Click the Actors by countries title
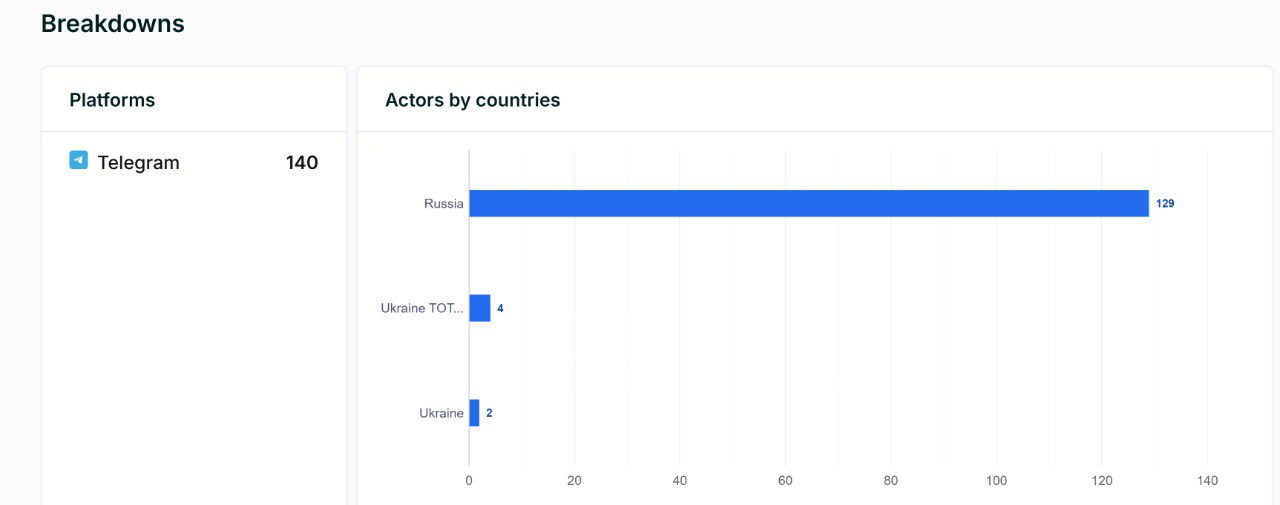The width and height of the screenshot is (1280, 505). pyautogui.click(x=472, y=100)
